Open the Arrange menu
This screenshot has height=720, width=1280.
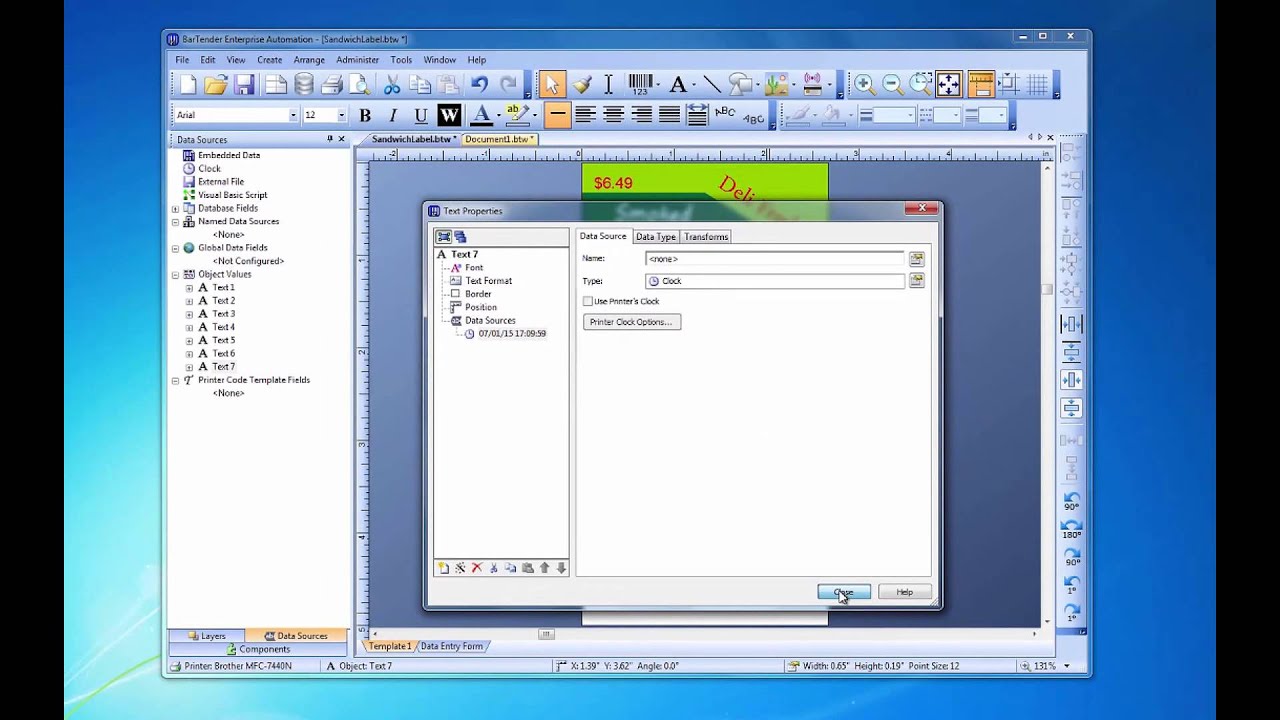[309, 60]
